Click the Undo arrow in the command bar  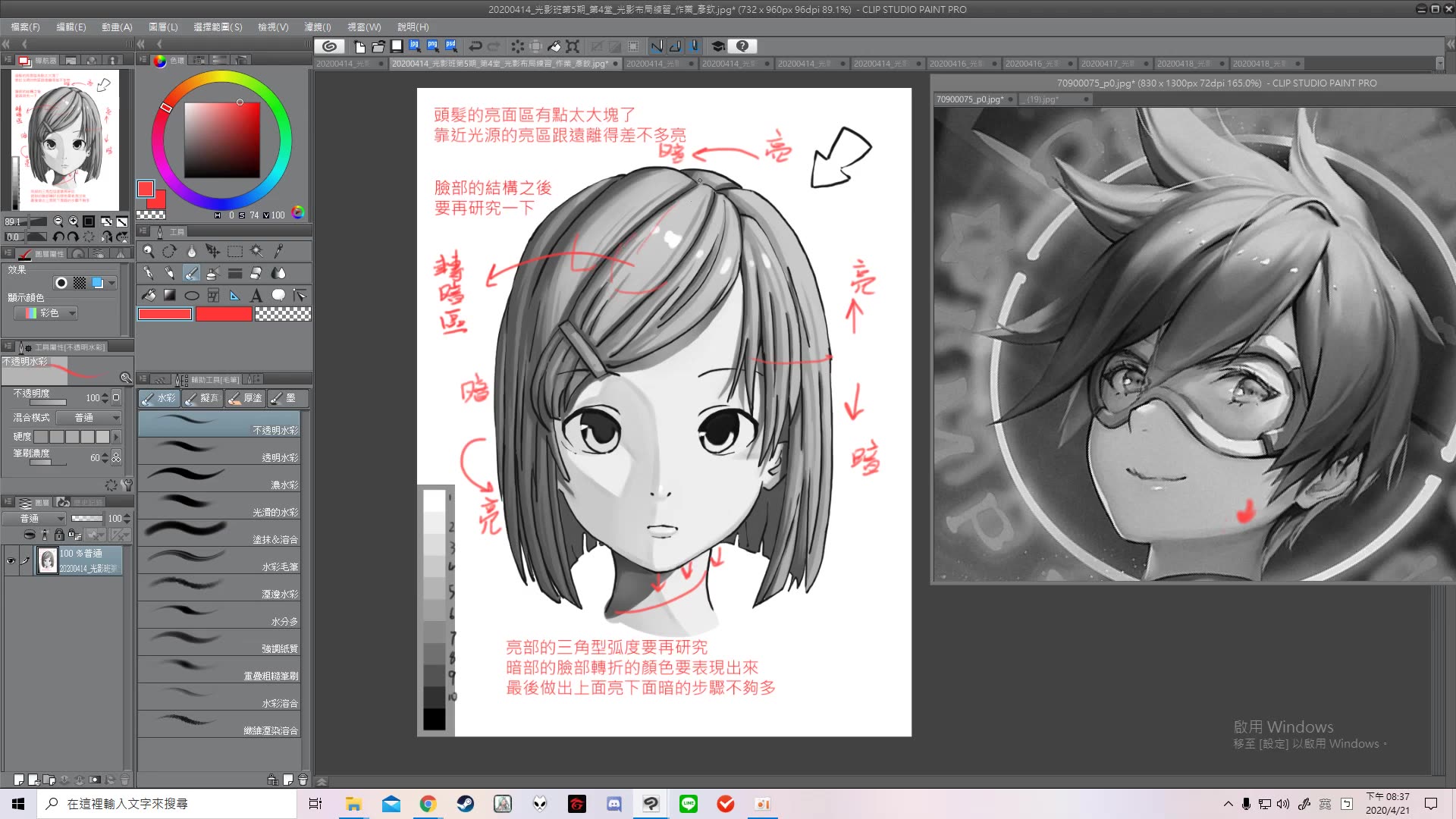pyautogui.click(x=475, y=46)
